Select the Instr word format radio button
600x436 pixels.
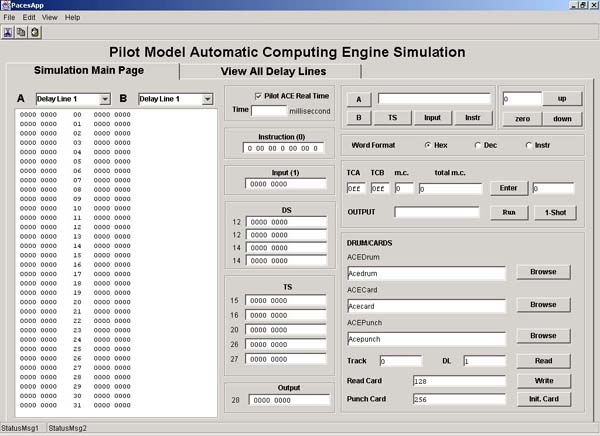[x=530, y=145]
